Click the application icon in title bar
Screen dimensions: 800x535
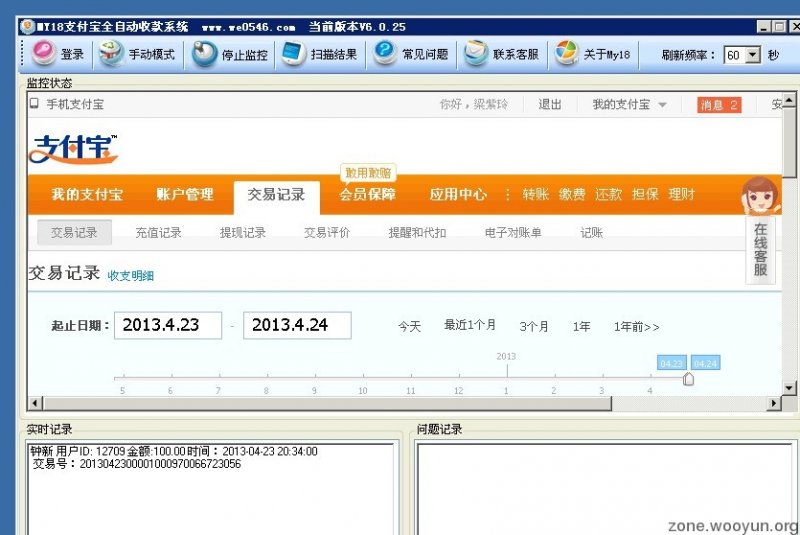click(28, 26)
